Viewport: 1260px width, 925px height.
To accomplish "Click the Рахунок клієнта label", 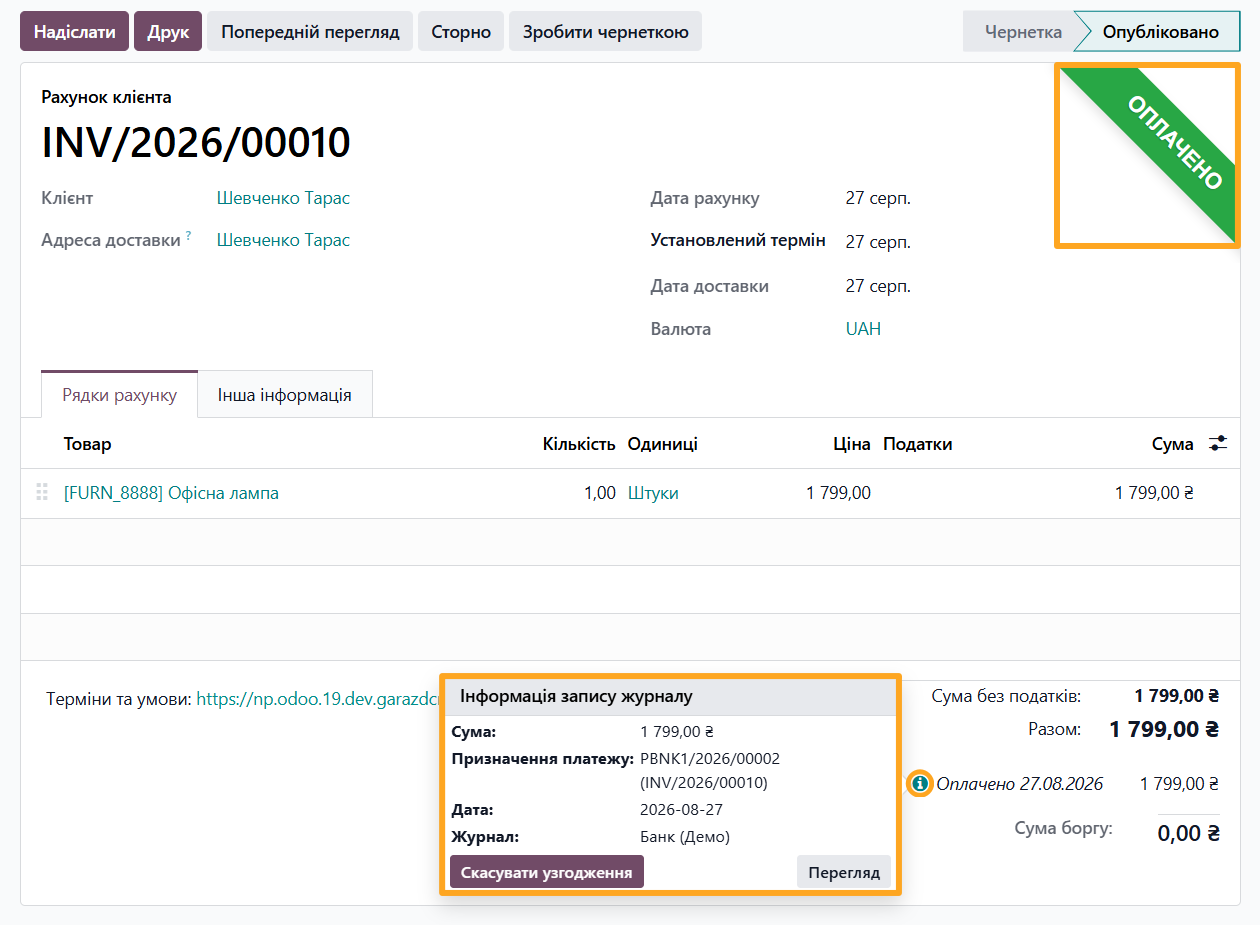I will tap(106, 97).
